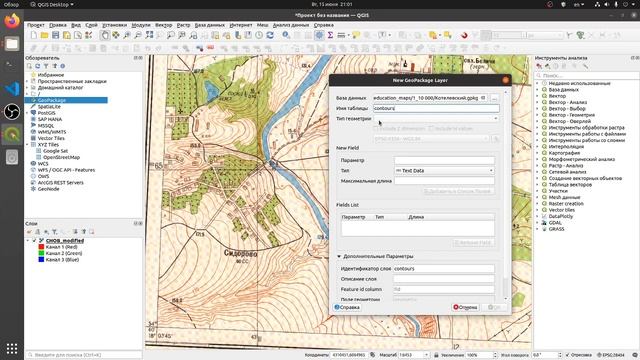This screenshot has width=640, height=360.
Task: Click the Zoom Full extent icon
Action: click(149, 36)
